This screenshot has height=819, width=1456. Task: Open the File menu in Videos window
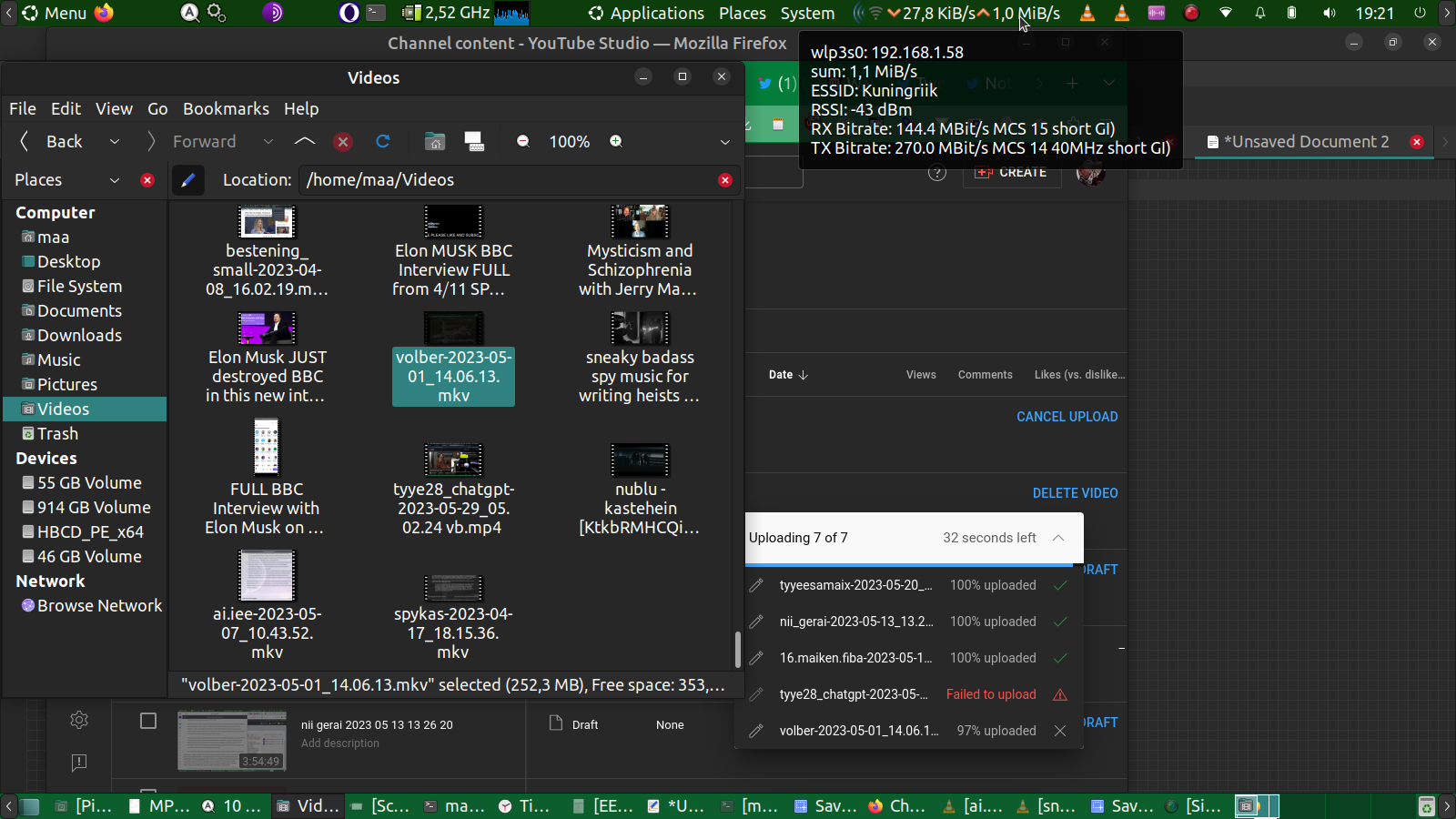click(23, 108)
